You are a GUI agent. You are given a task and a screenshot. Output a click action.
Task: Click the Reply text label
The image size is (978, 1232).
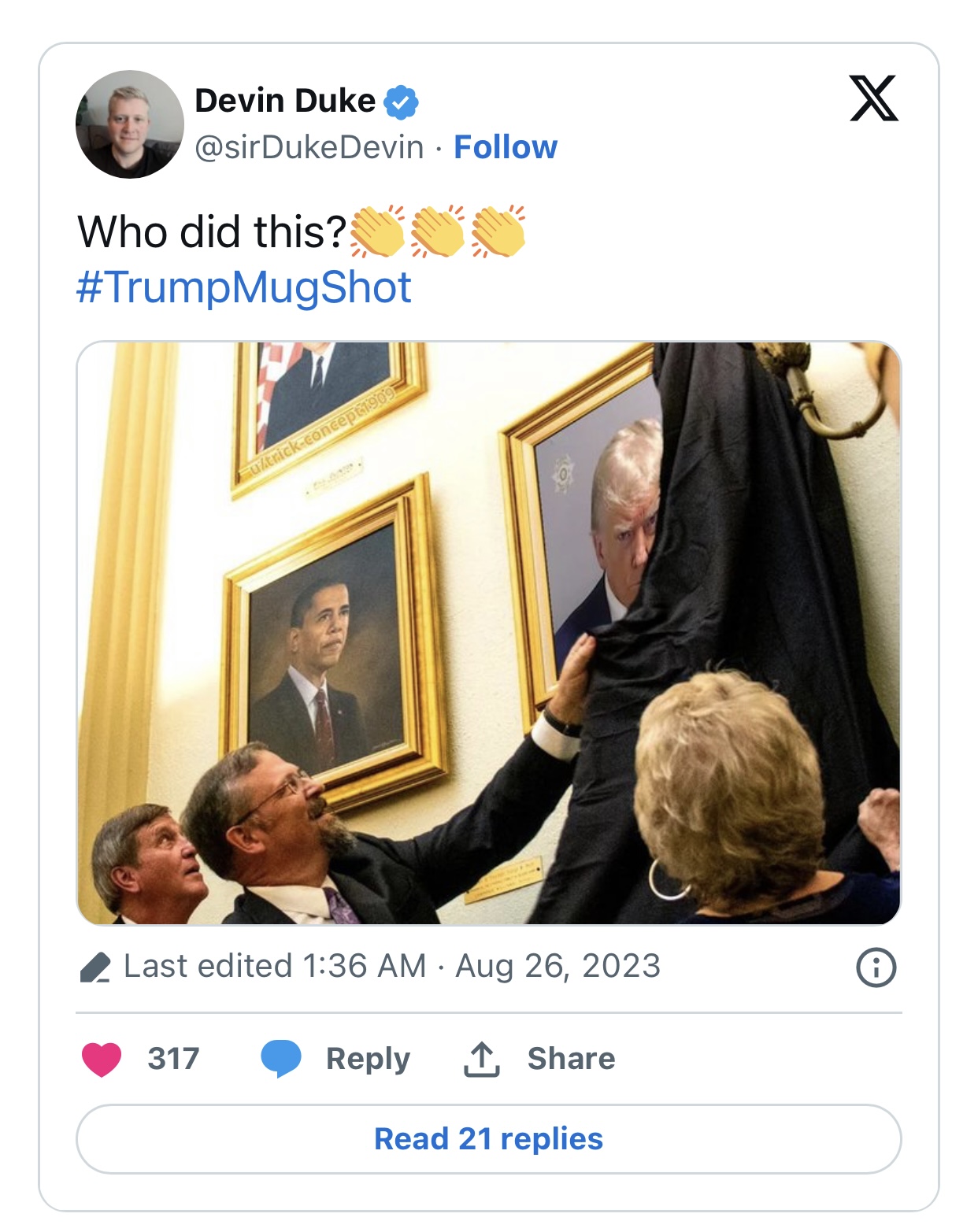(368, 1059)
